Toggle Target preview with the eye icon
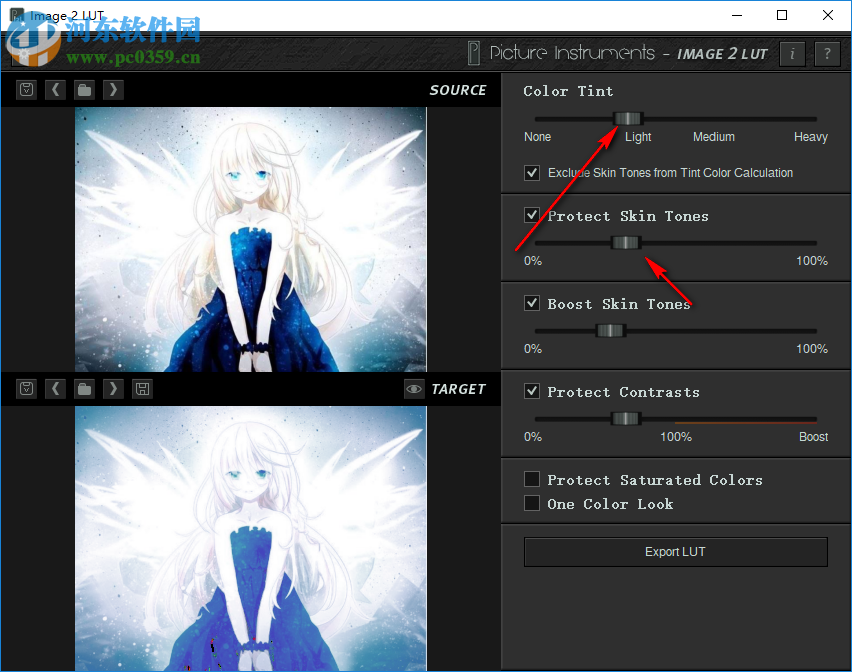The height and width of the screenshot is (672, 852). pyautogui.click(x=414, y=389)
